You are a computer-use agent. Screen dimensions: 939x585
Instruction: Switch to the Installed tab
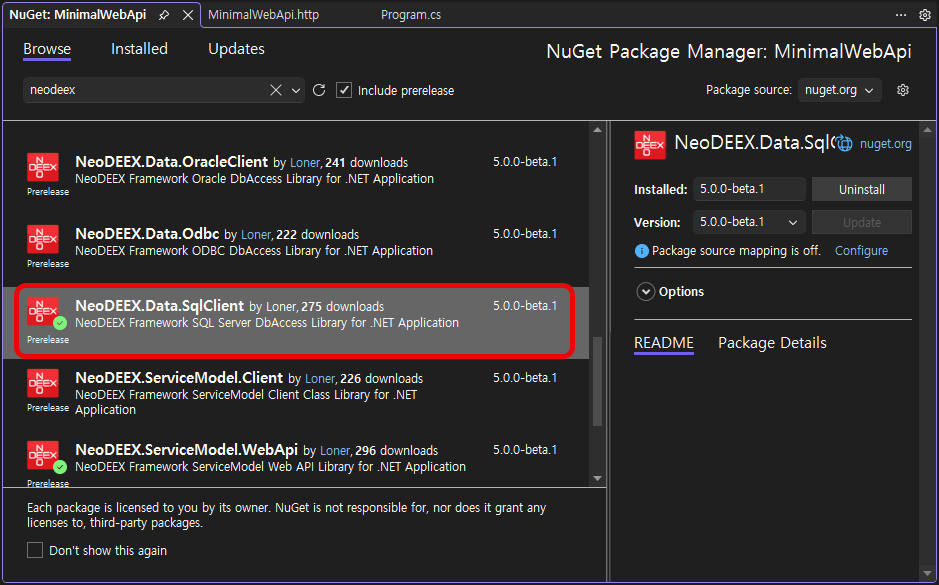tap(139, 49)
